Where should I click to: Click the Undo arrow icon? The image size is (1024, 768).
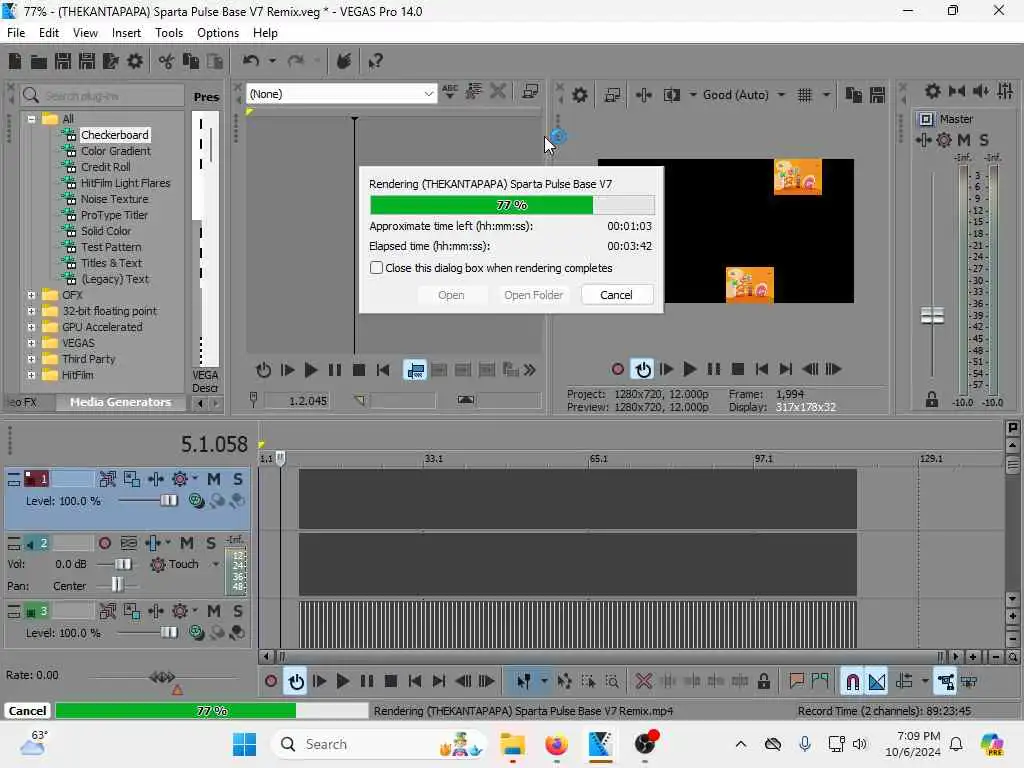(x=251, y=61)
